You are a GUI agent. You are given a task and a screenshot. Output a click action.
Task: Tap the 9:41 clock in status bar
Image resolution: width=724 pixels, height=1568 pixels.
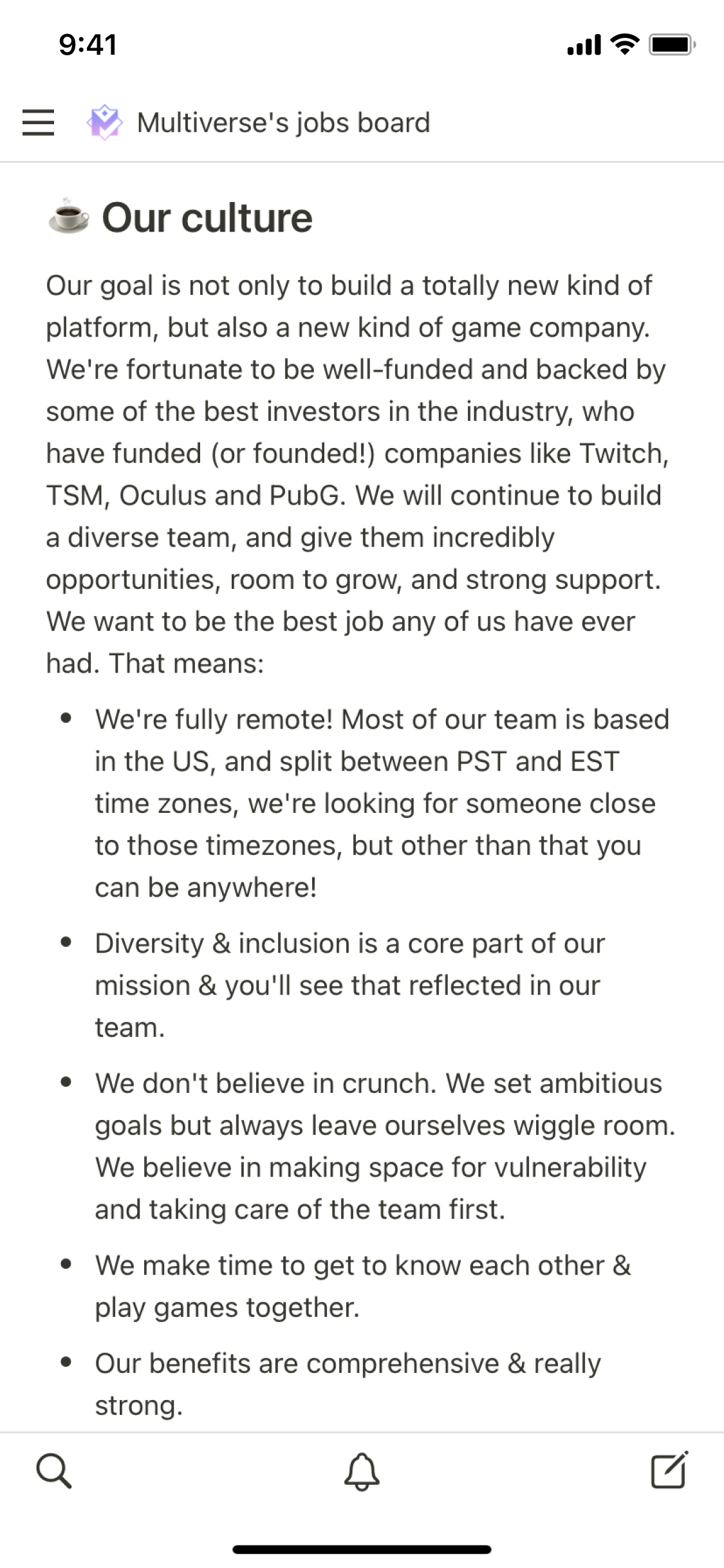88,44
